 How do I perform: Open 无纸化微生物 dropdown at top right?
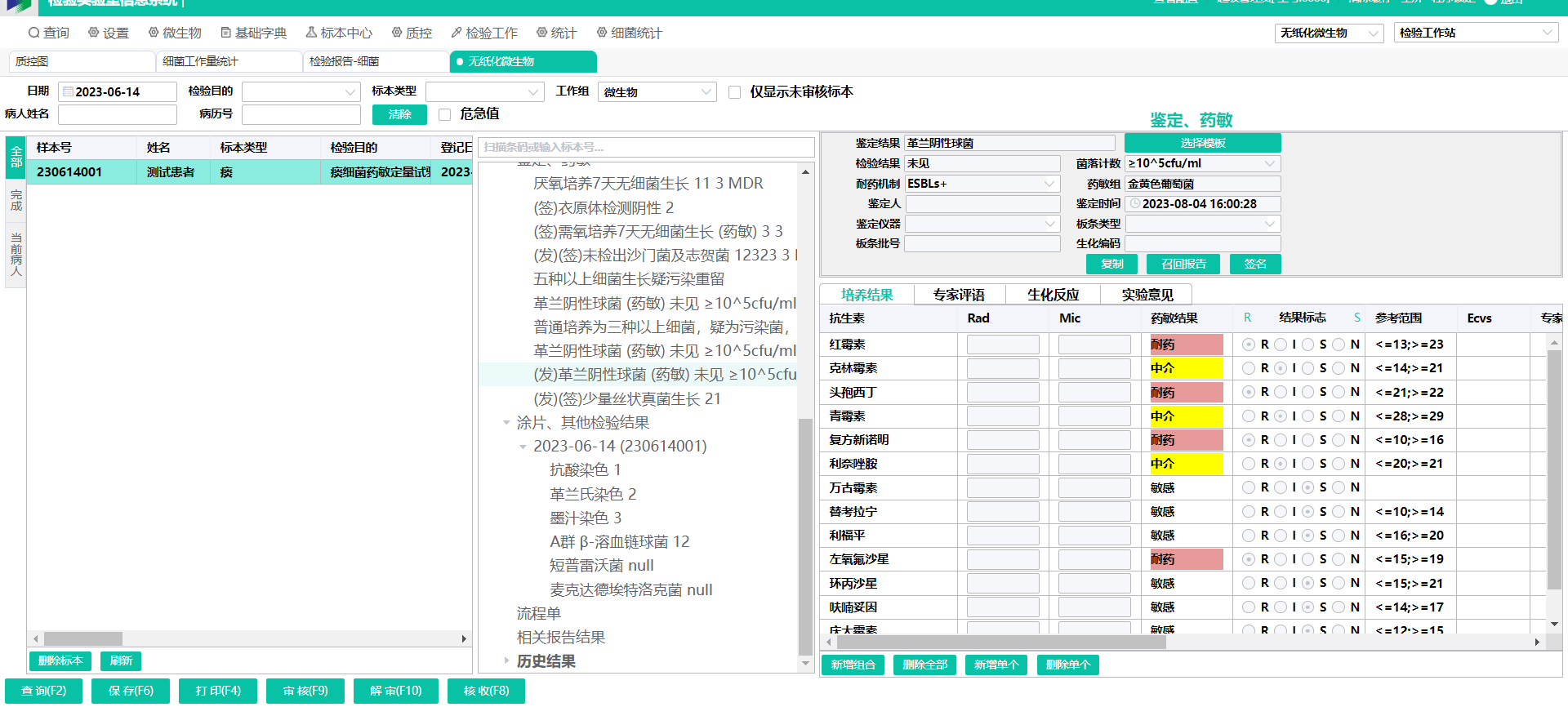[x=1328, y=33]
